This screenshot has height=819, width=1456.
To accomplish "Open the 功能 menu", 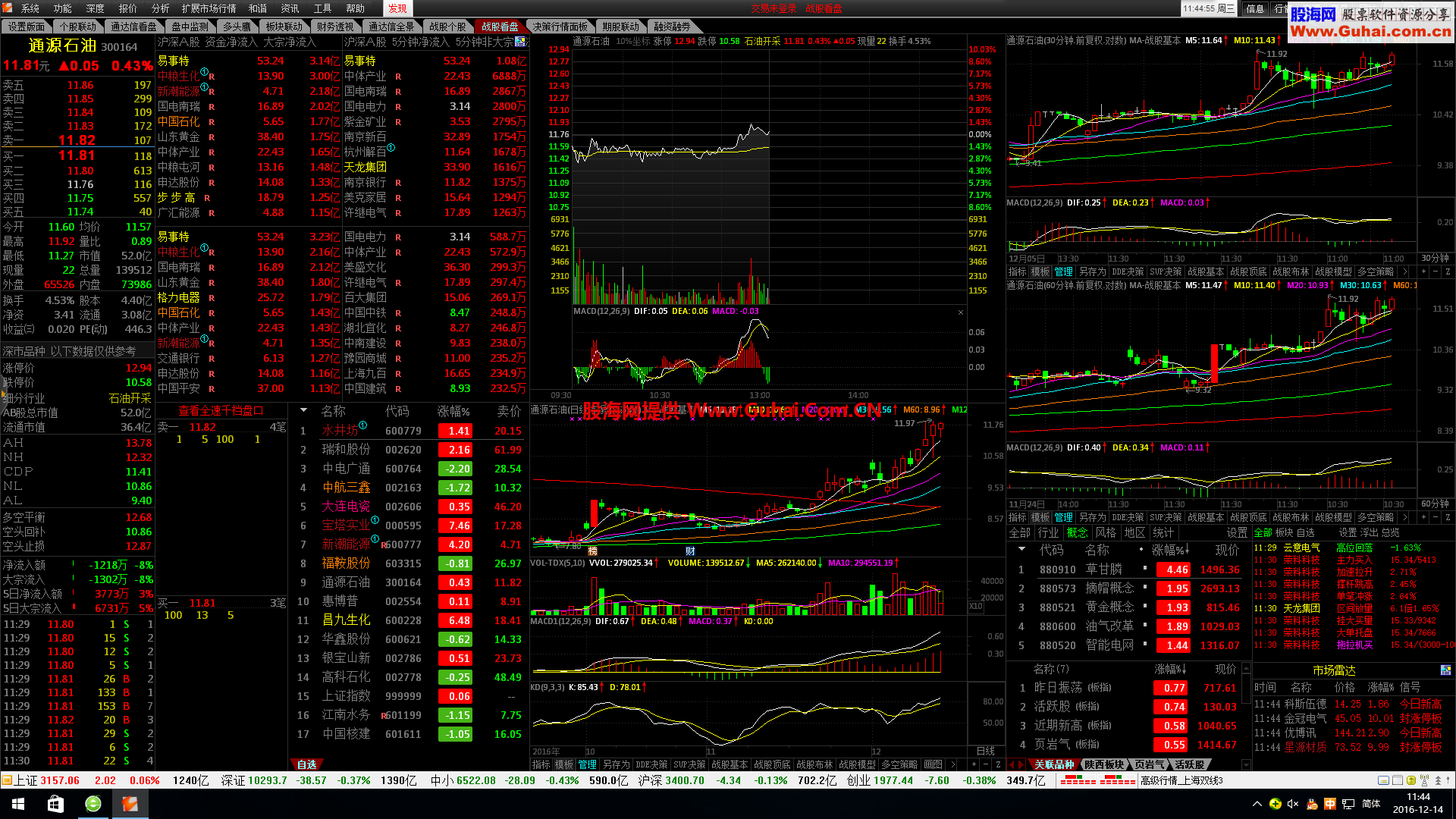I will pyautogui.click(x=62, y=8).
